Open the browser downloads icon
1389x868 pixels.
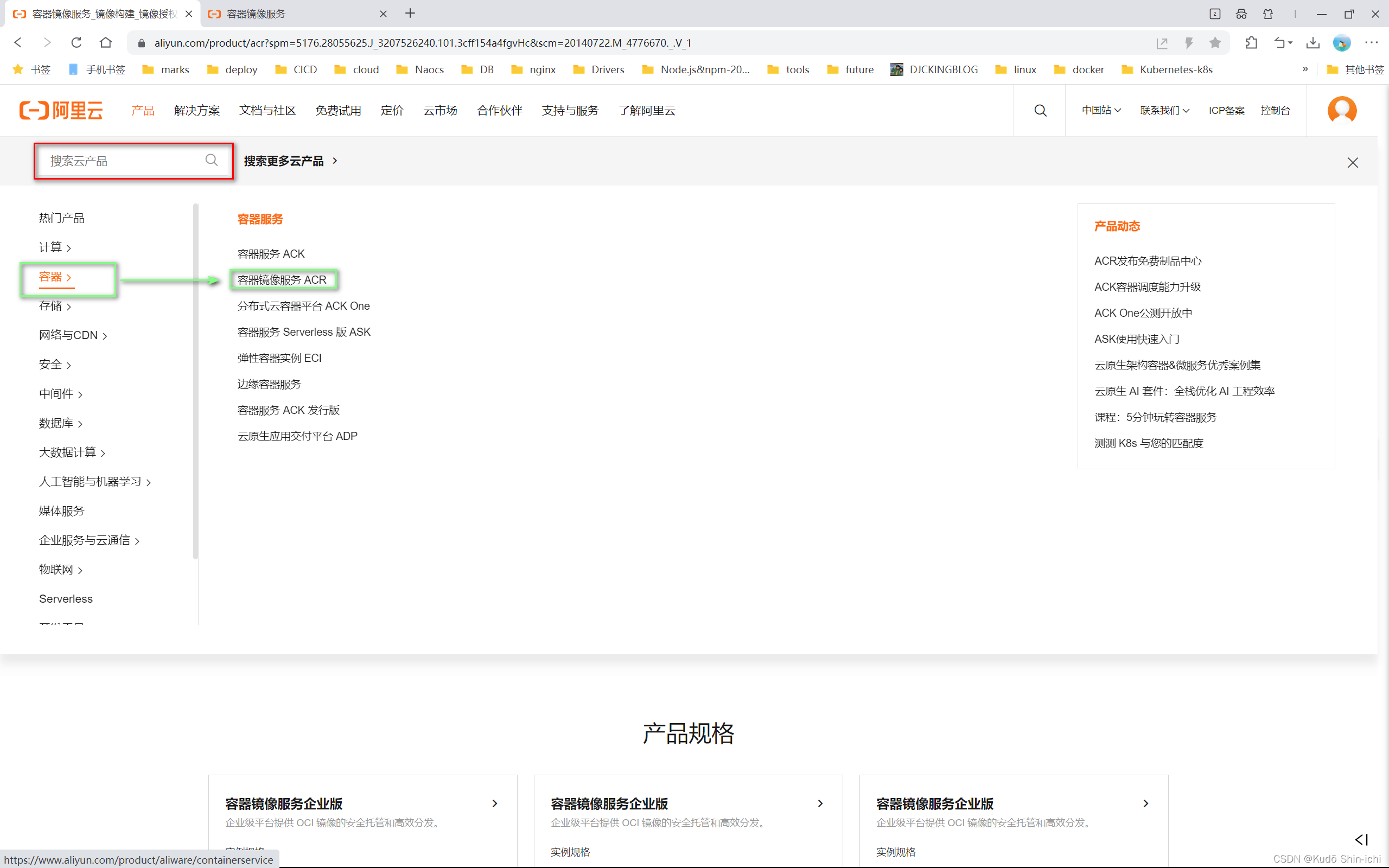(x=1312, y=42)
